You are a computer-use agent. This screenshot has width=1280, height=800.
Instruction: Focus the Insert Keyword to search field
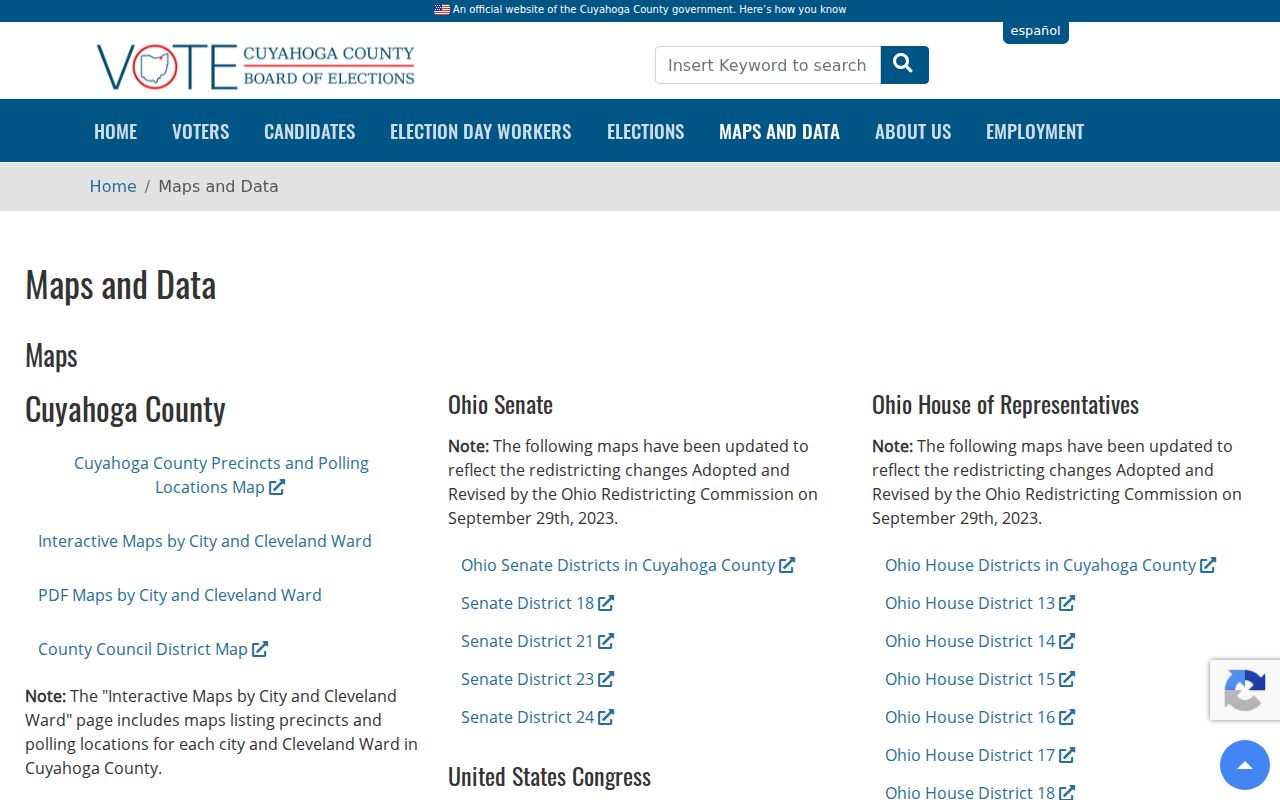coord(768,65)
